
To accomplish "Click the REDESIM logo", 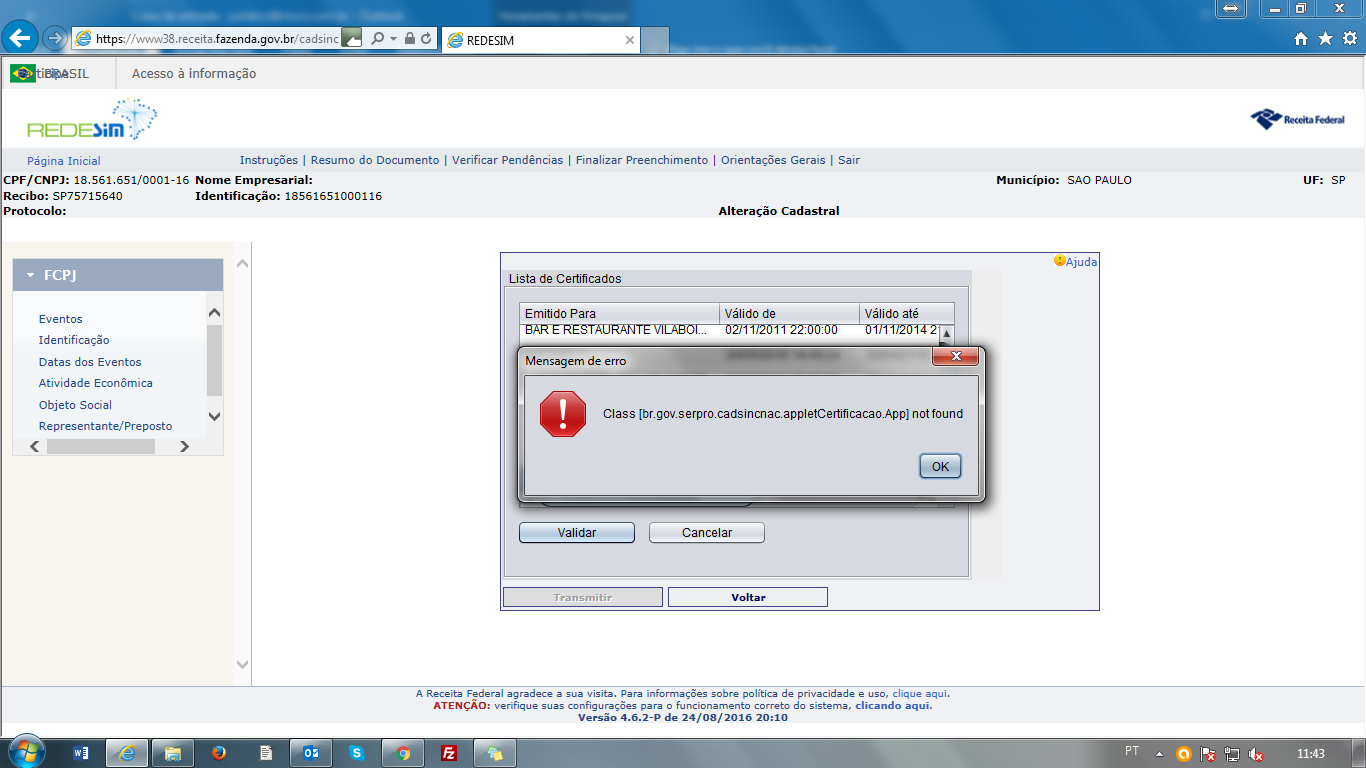I will coord(91,121).
